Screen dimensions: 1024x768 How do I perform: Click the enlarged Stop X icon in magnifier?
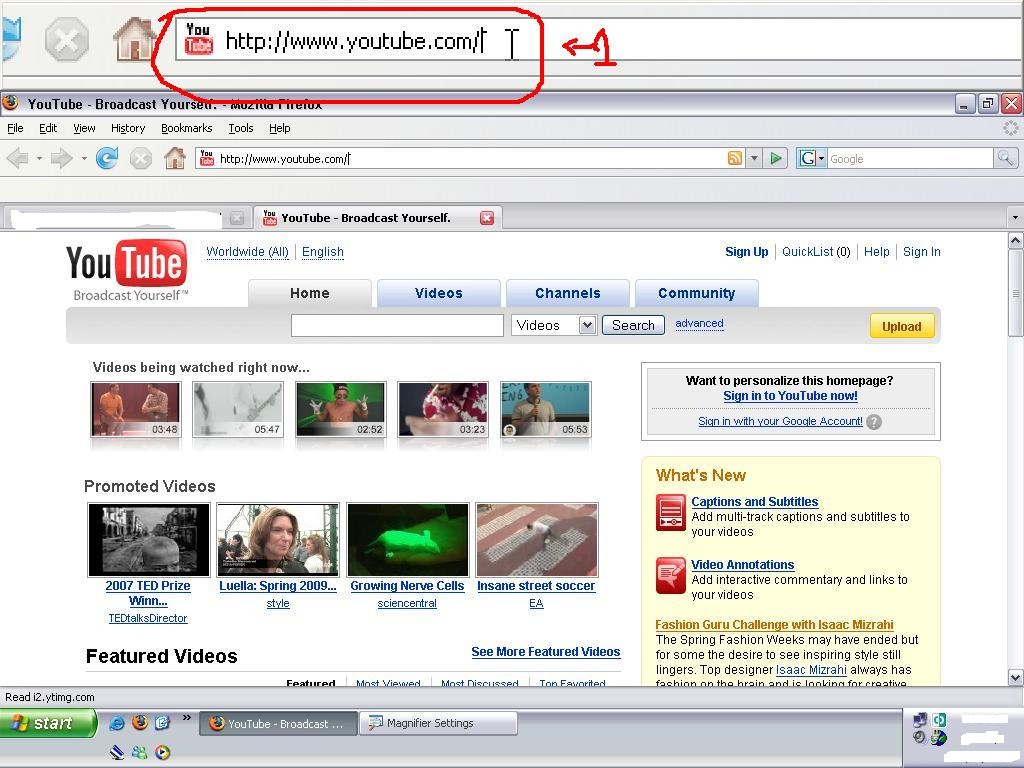(67, 40)
